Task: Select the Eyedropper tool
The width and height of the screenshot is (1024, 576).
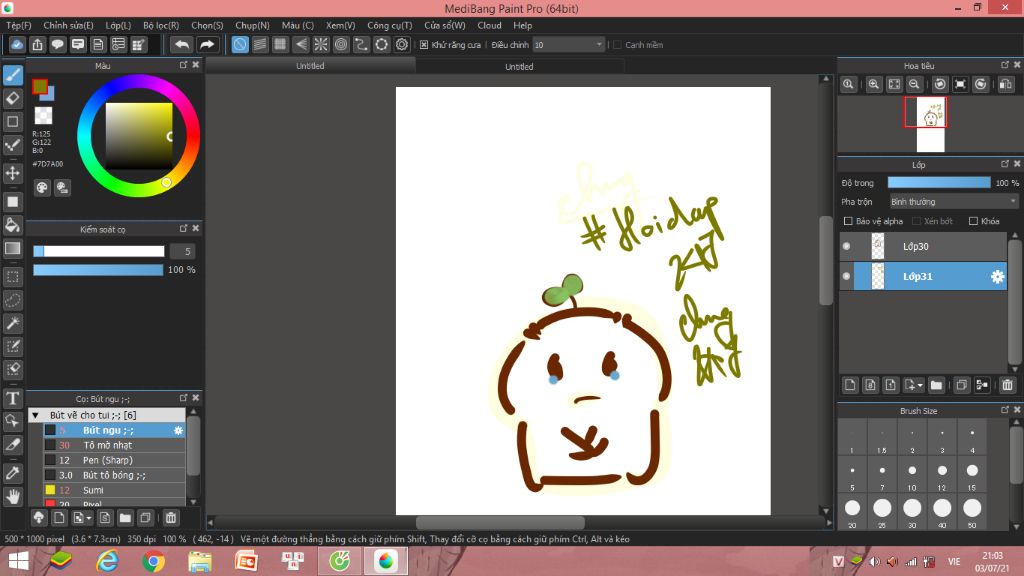Action: click(13, 473)
